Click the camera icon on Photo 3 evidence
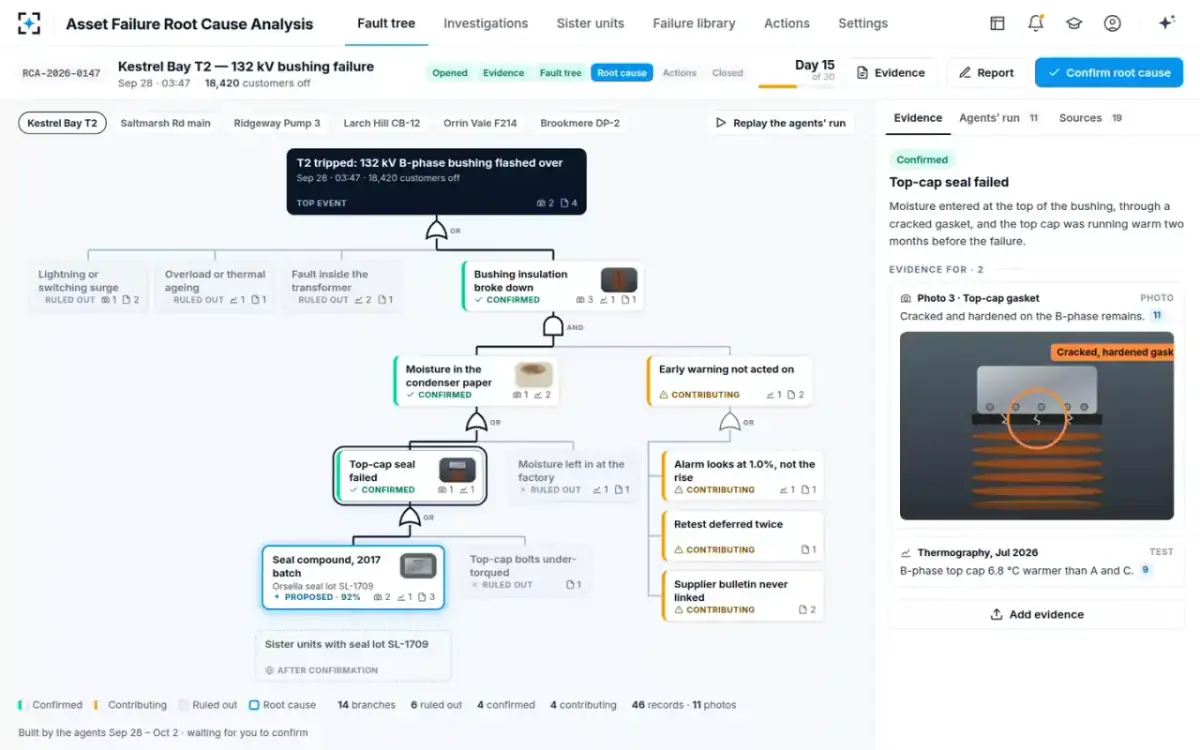This screenshot has height=750, width=1200. pos(906,298)
